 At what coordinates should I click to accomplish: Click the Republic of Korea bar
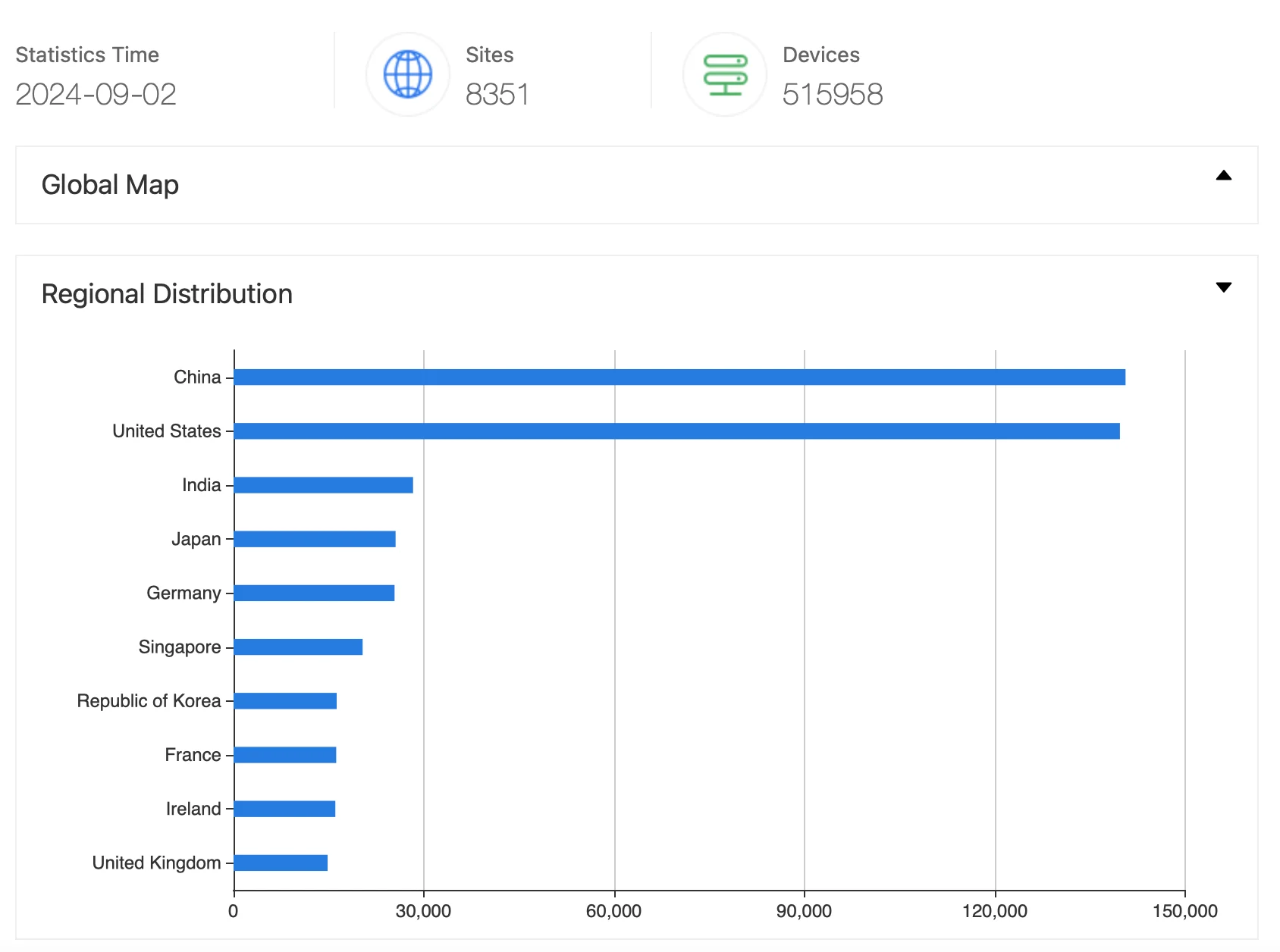[285, 701]
